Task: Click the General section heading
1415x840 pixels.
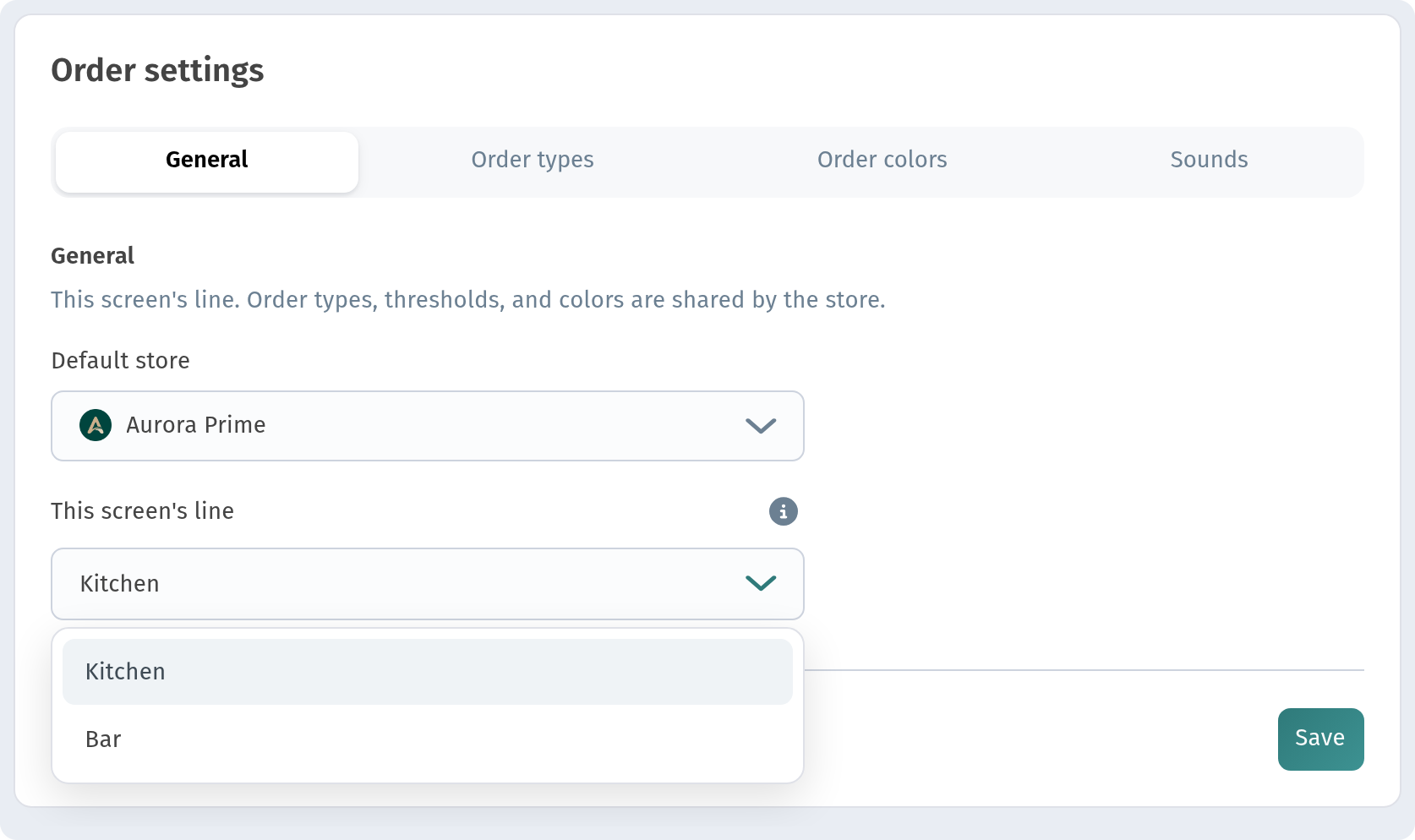Action: pos(93,256)
